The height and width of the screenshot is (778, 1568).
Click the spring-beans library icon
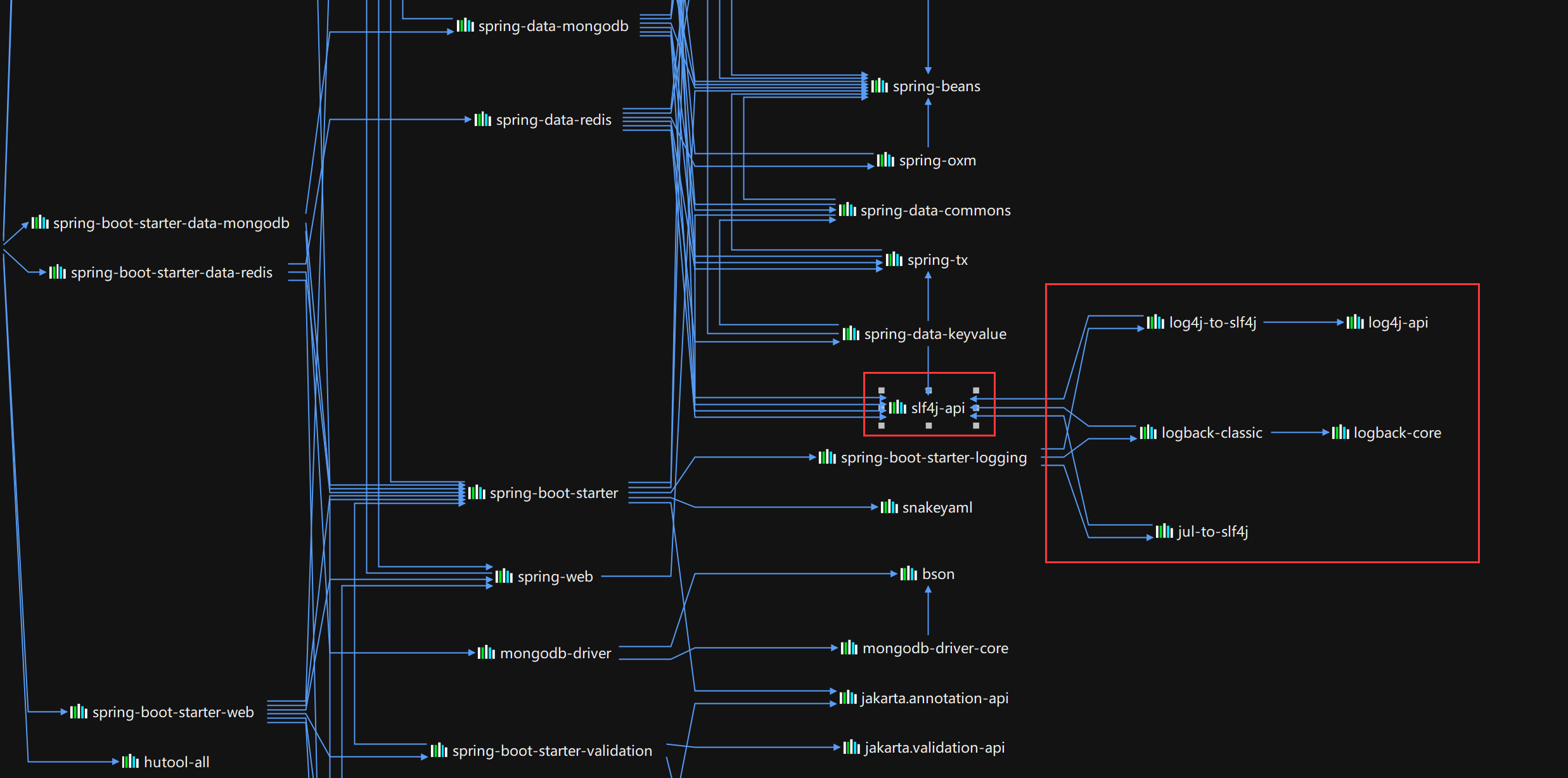coord(879,86)
